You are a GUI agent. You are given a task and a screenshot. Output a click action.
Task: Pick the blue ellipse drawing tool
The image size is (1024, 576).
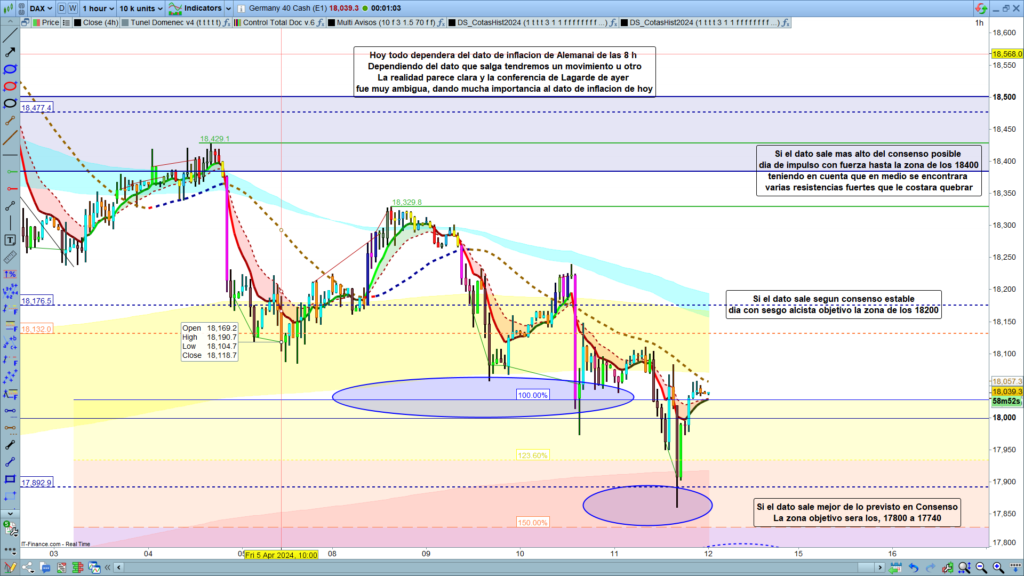(x=11, y=69)
